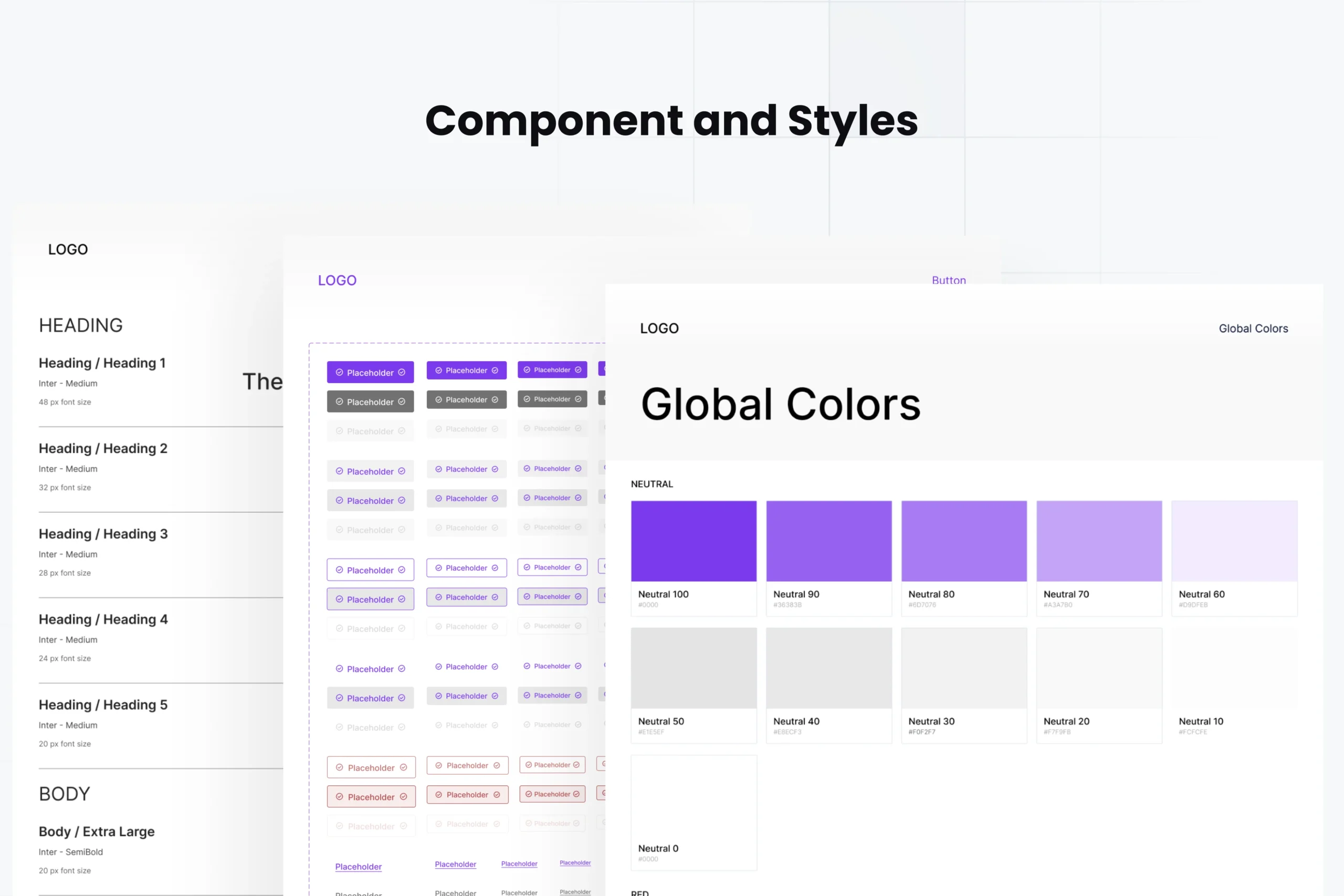1344x896 pixels.
Task: Click the check icon inside the purple outlined Placeholder button
Action: click(340, 570)
